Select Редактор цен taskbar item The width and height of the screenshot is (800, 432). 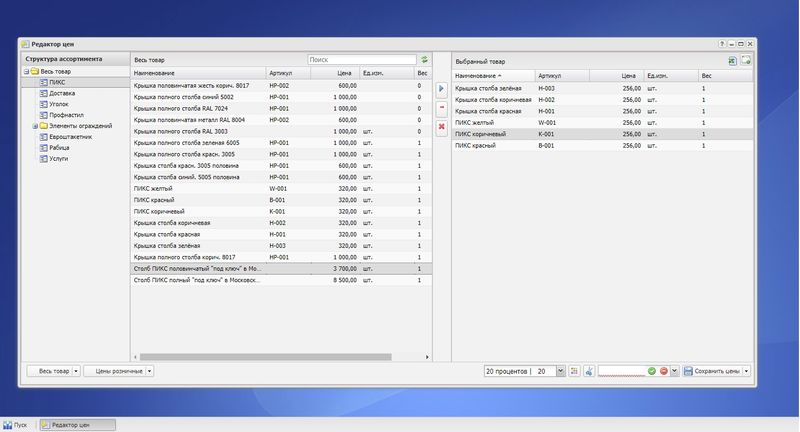point(78,425)
